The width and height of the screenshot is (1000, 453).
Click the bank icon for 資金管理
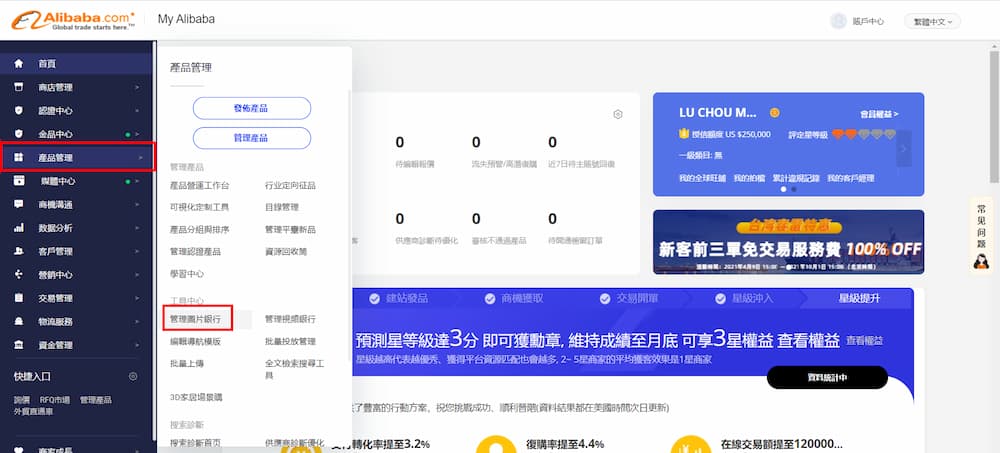point(18,345)
